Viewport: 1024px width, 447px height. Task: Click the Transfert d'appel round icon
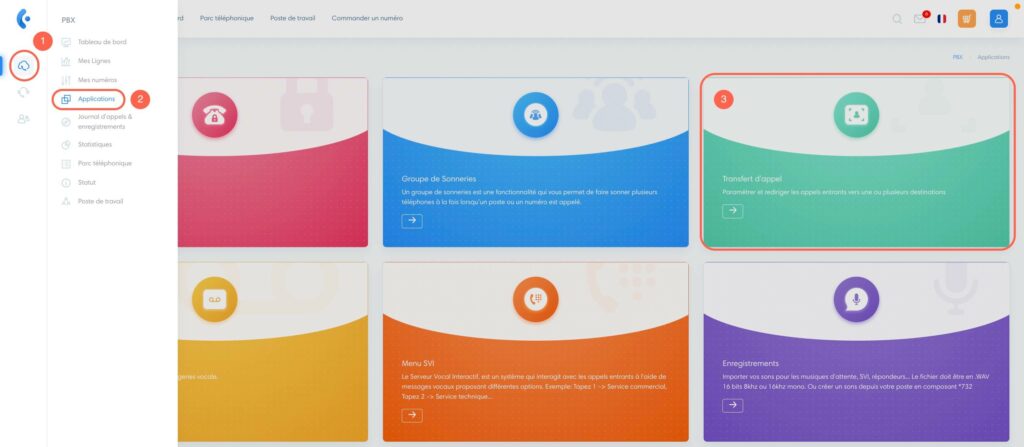857,116
